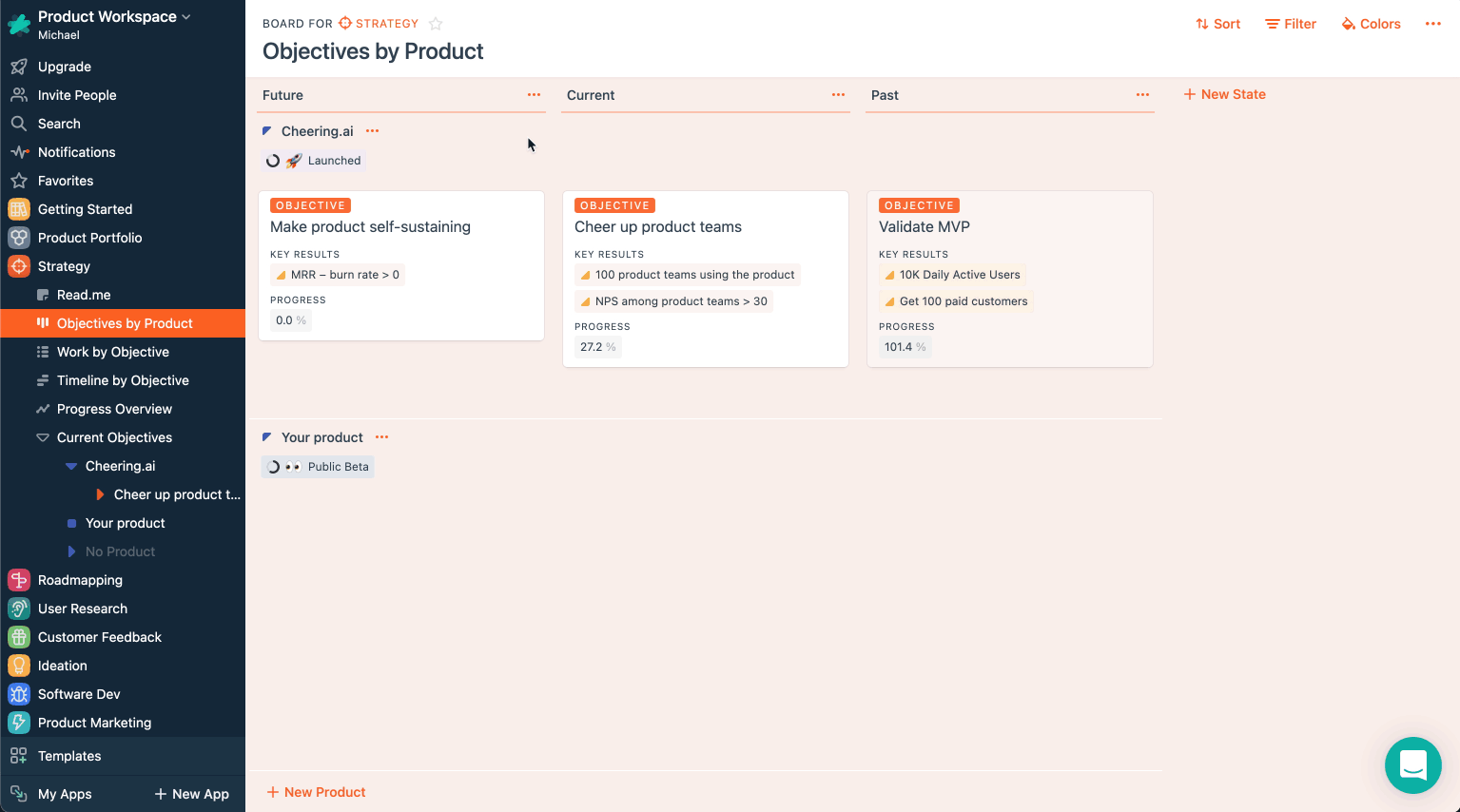Open the Past column options menu
This screenshot has height=812, width=1460.
coord(1142,95)
